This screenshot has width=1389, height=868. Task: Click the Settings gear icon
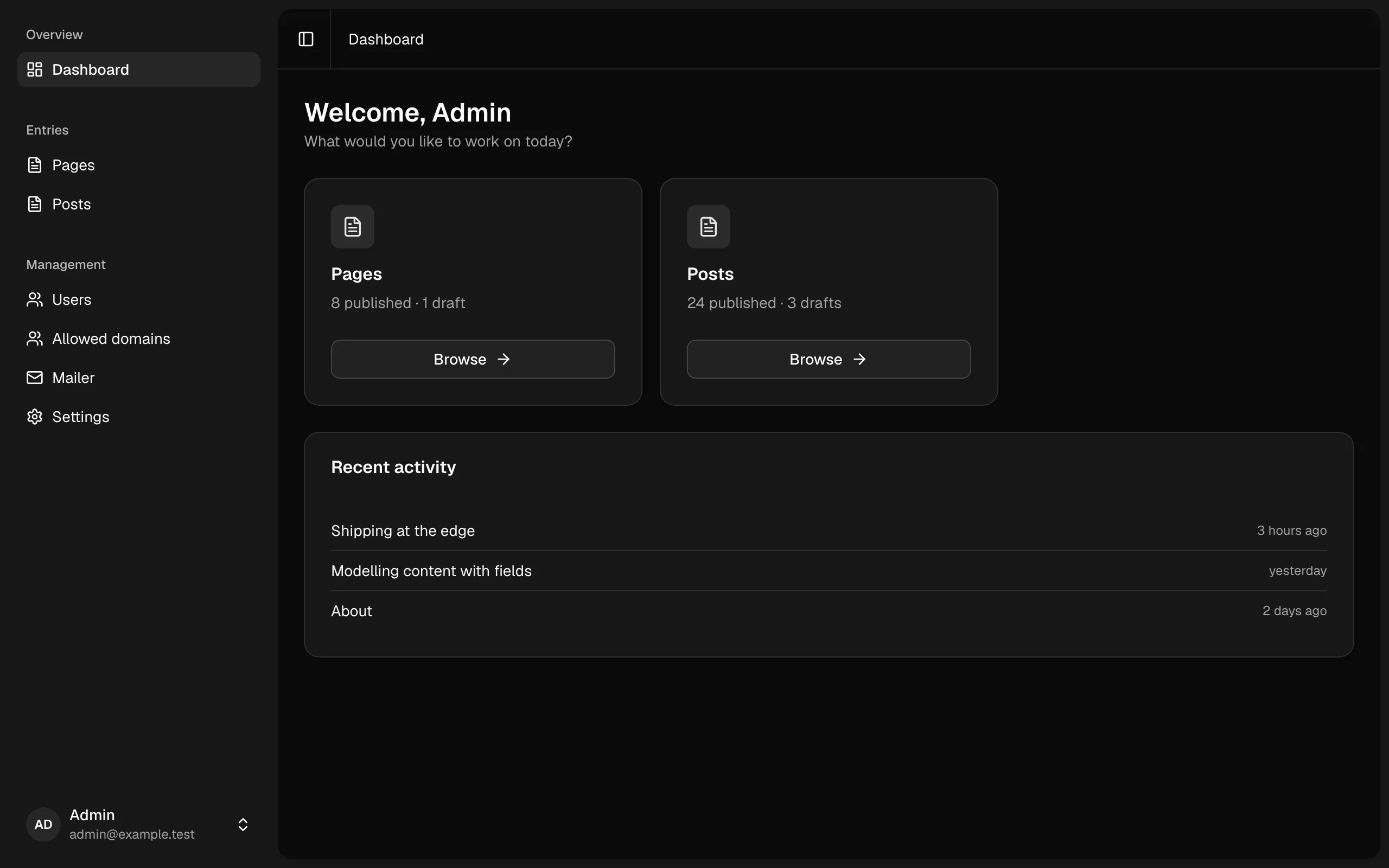[34, 417]
